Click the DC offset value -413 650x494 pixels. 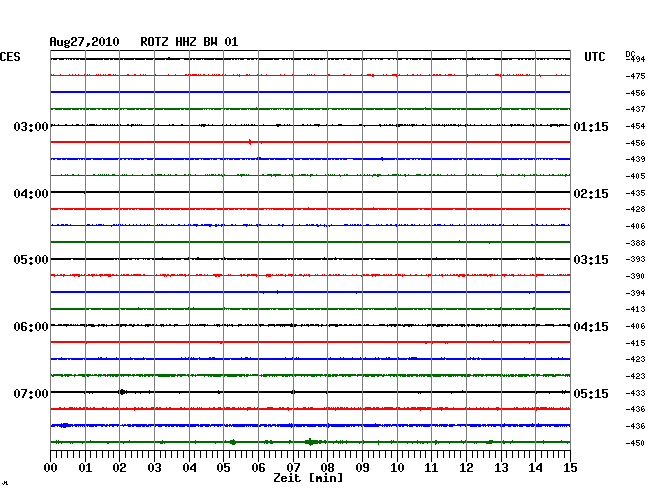(x=635, y=309)
